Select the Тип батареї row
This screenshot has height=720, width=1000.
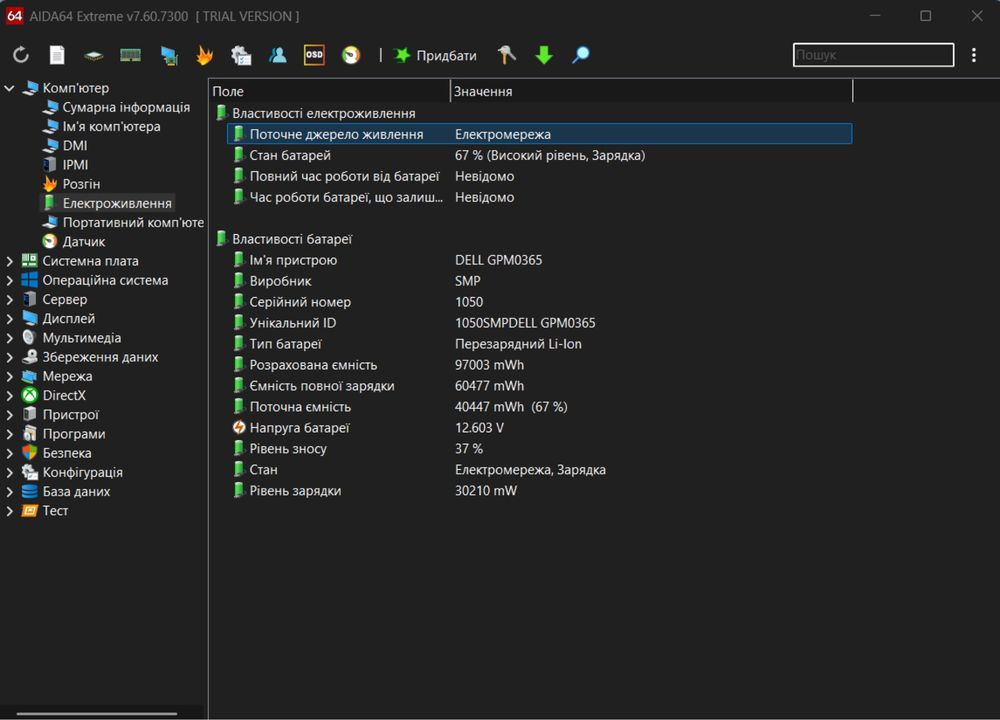click(540, 344)
